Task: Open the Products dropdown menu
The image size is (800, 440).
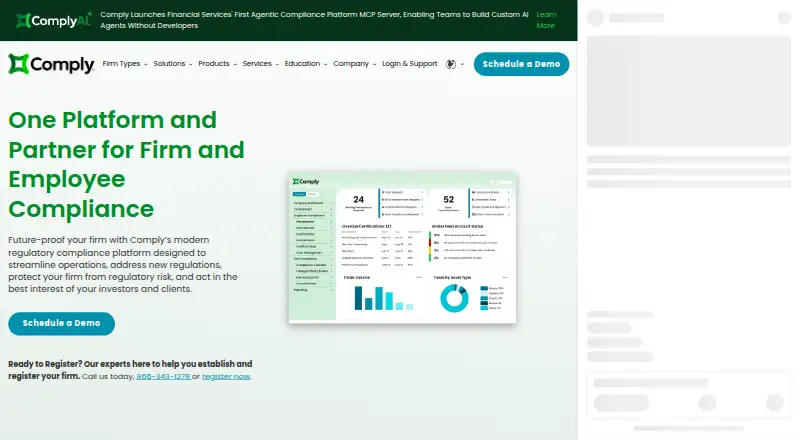Action: pyautogui.click(x=217, y=64)
